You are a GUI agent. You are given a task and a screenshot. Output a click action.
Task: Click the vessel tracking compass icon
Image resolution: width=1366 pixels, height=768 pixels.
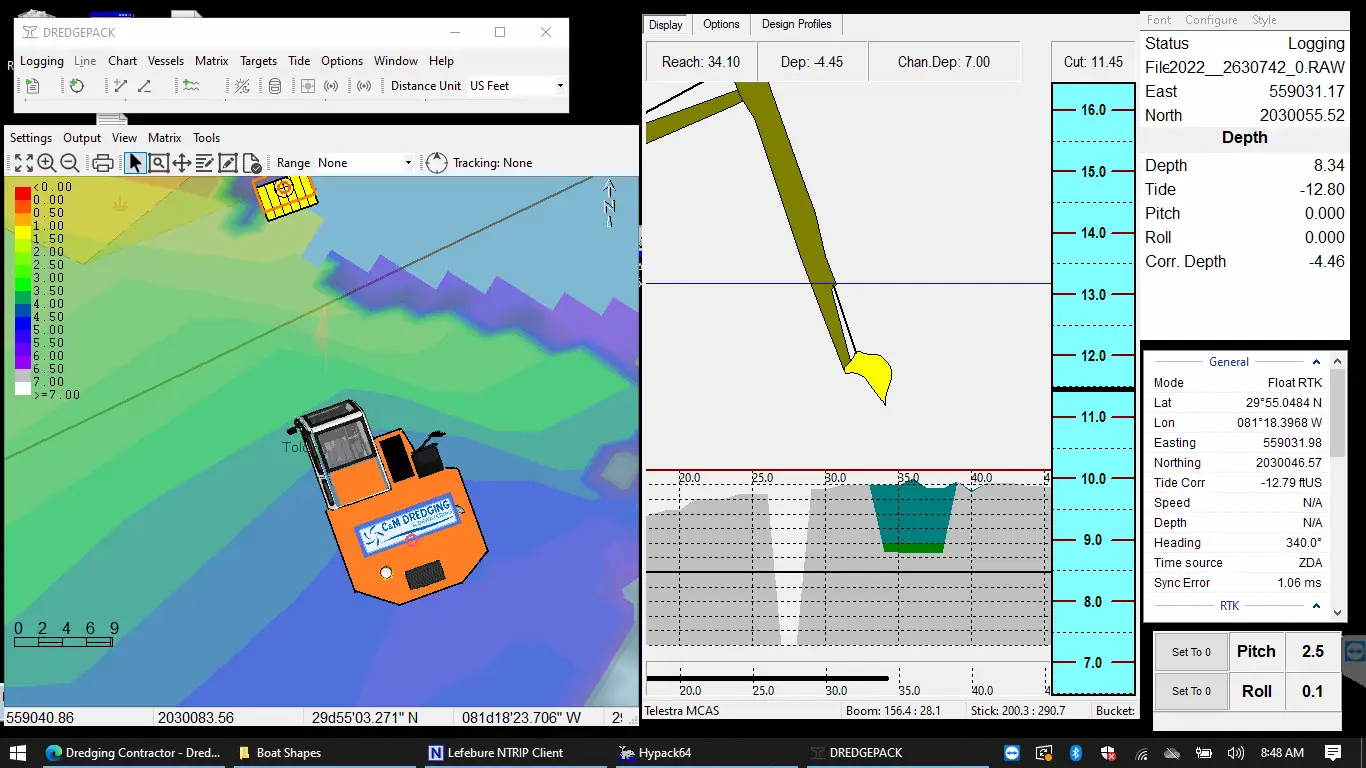tap(437, 163)
